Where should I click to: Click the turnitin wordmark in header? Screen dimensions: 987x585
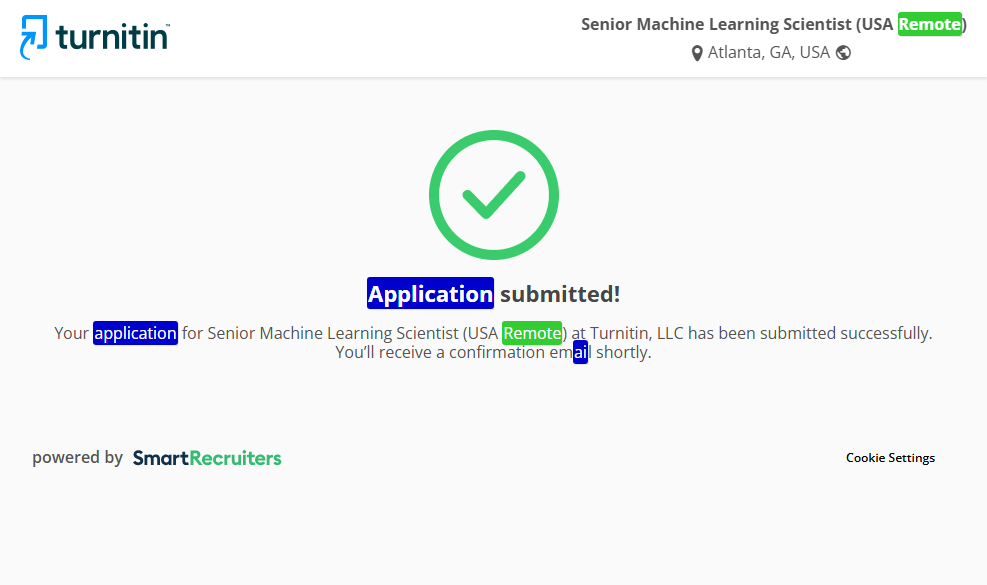[x=112, y=37]
